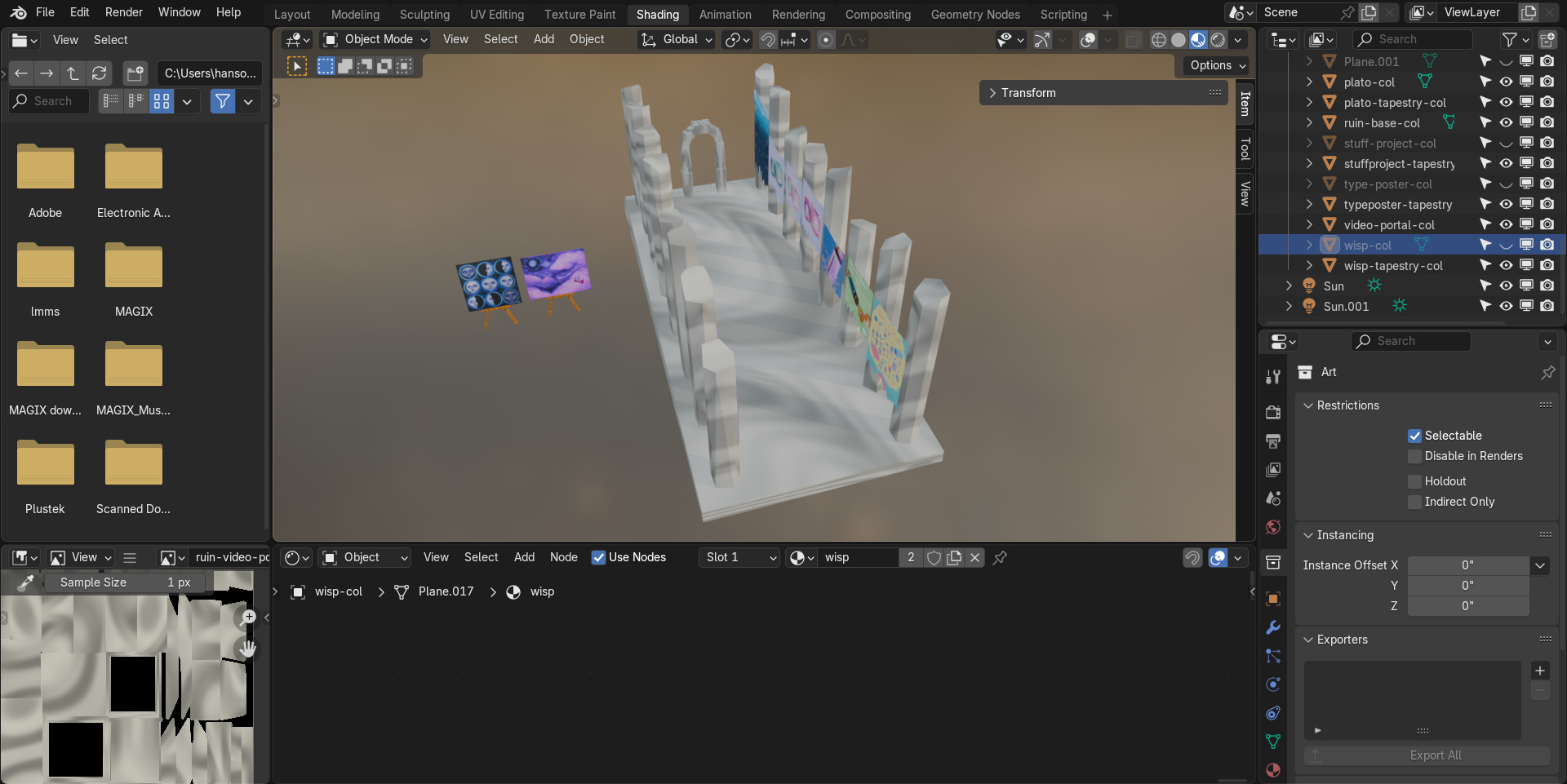Open the Options button in viewport

pyautogui.click(x=1217, y=65)
